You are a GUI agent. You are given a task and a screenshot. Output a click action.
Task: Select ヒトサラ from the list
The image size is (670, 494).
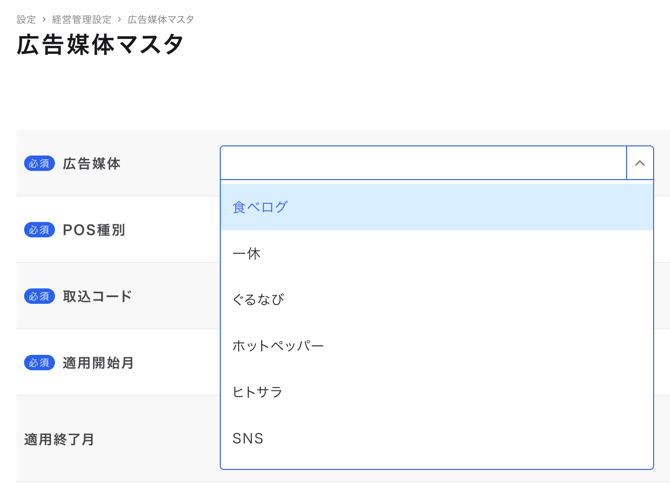click(257, 392)
